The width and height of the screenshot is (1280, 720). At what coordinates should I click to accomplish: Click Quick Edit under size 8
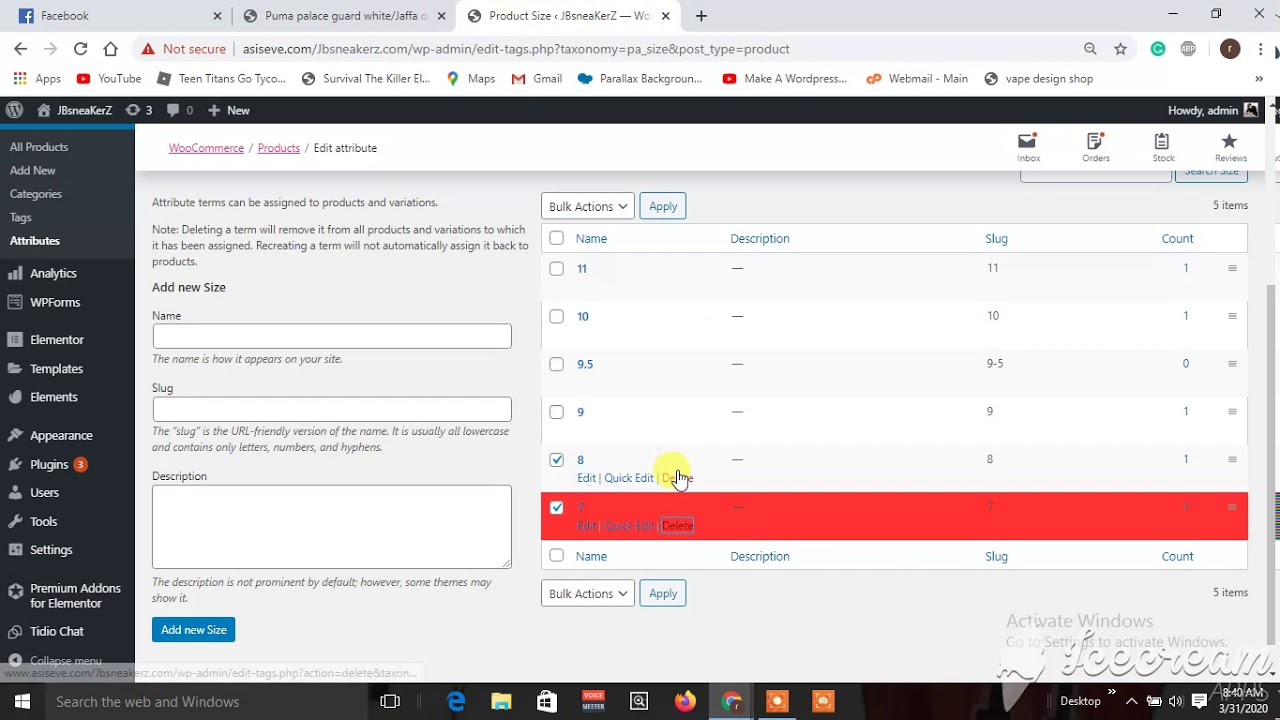(628, 478)
